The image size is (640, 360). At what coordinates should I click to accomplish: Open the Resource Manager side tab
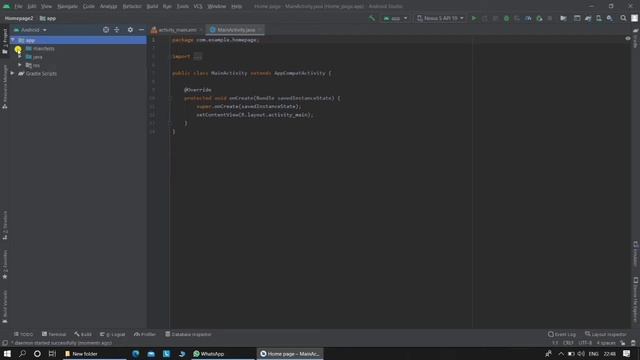(x=4, y=87)
